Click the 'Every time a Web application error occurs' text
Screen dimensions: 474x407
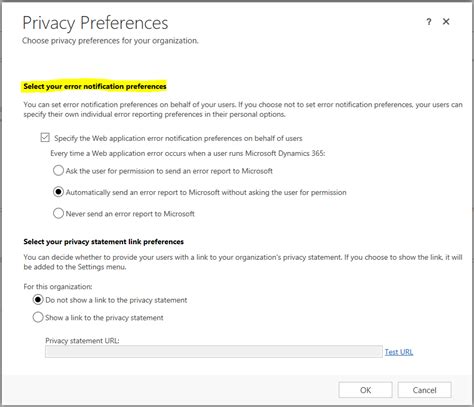(x=188, y=153)
